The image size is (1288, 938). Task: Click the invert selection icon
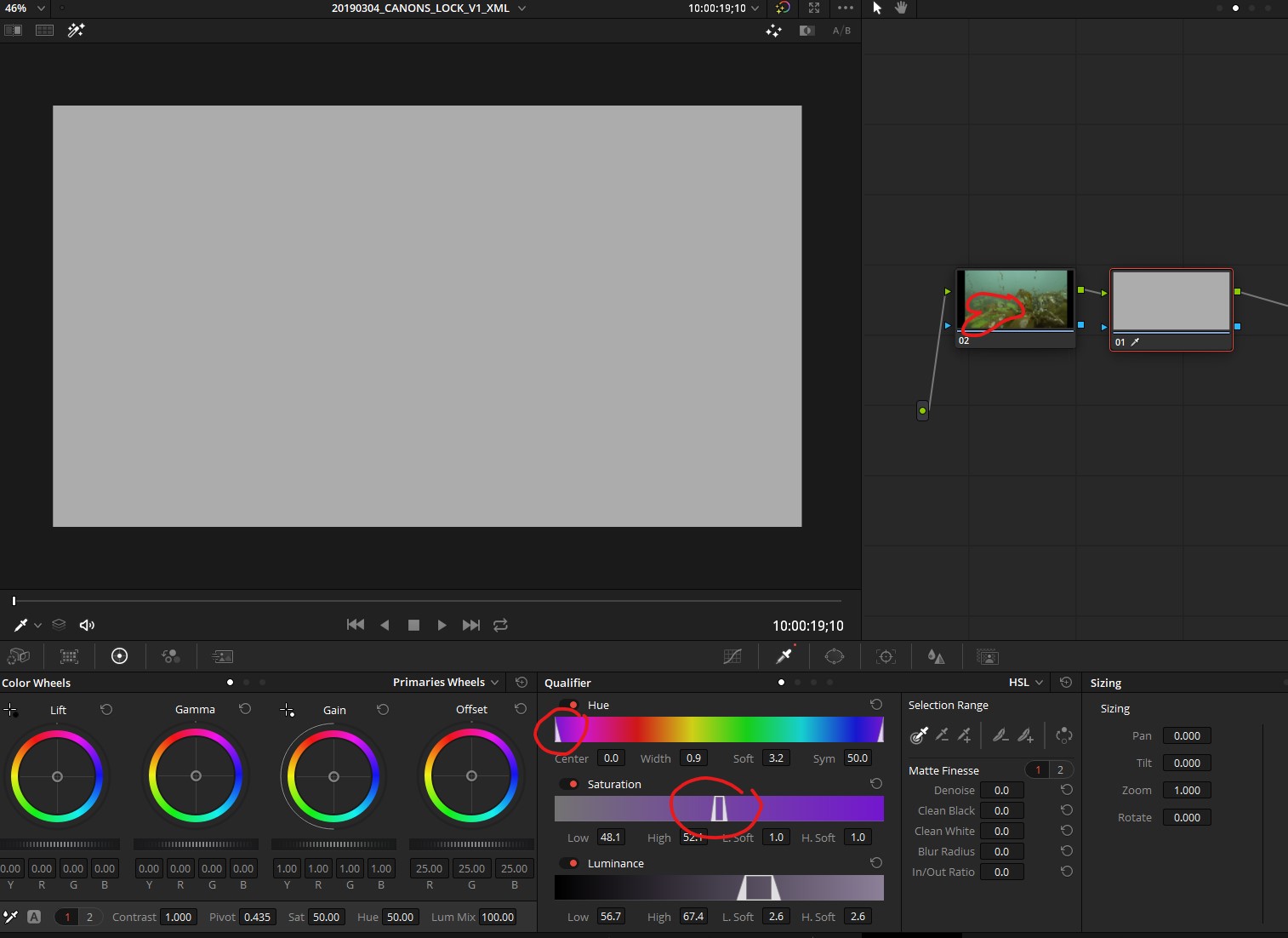click(x=1063, y=735)
